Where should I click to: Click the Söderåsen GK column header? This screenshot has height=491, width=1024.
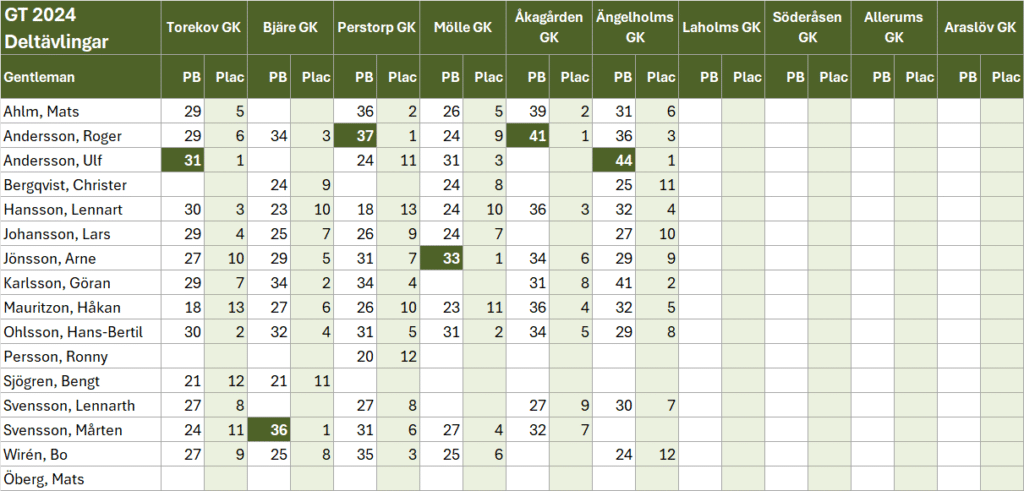pos(807,28)
